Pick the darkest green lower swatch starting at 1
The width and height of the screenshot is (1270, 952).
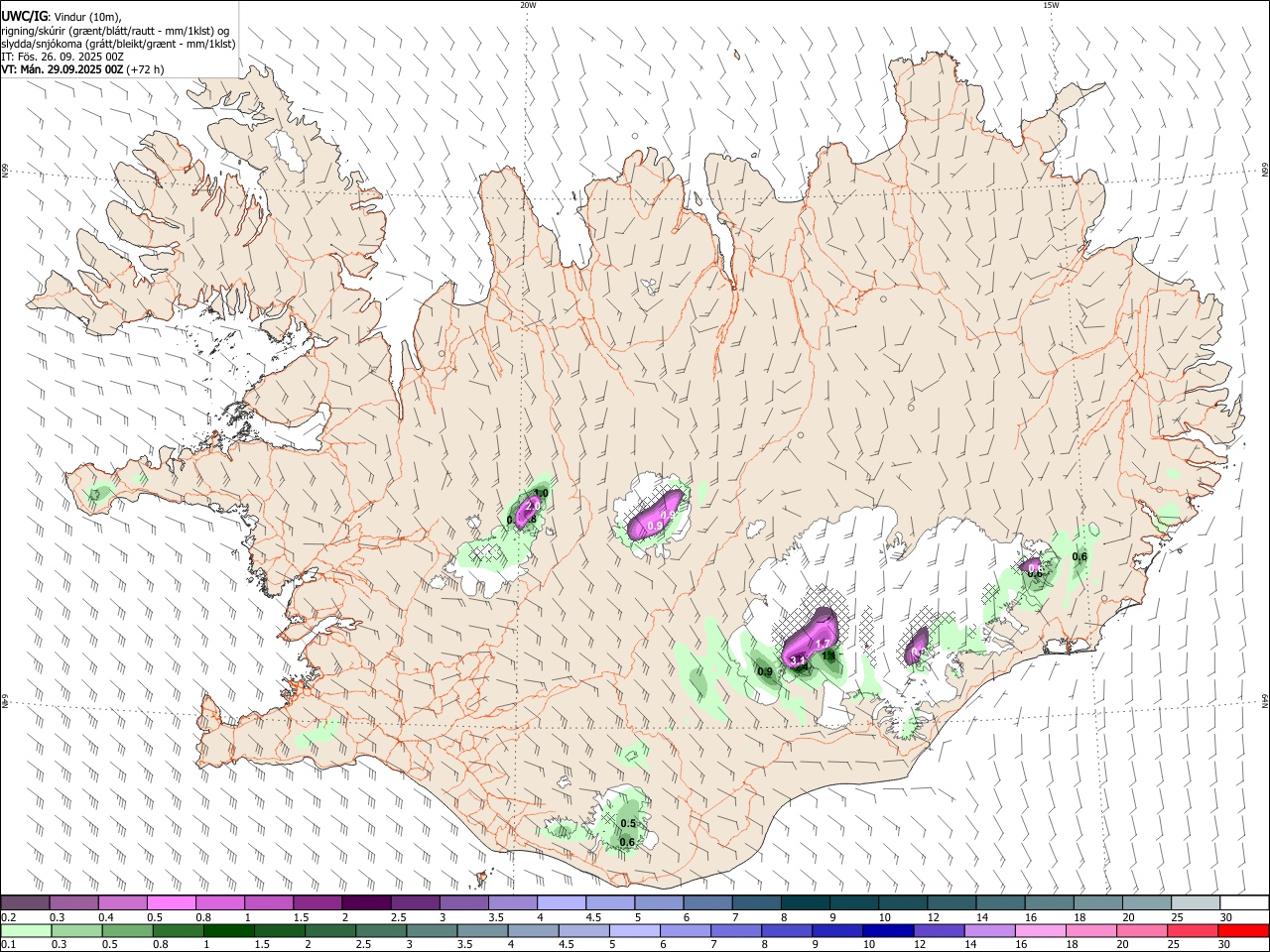coord(229,930)
